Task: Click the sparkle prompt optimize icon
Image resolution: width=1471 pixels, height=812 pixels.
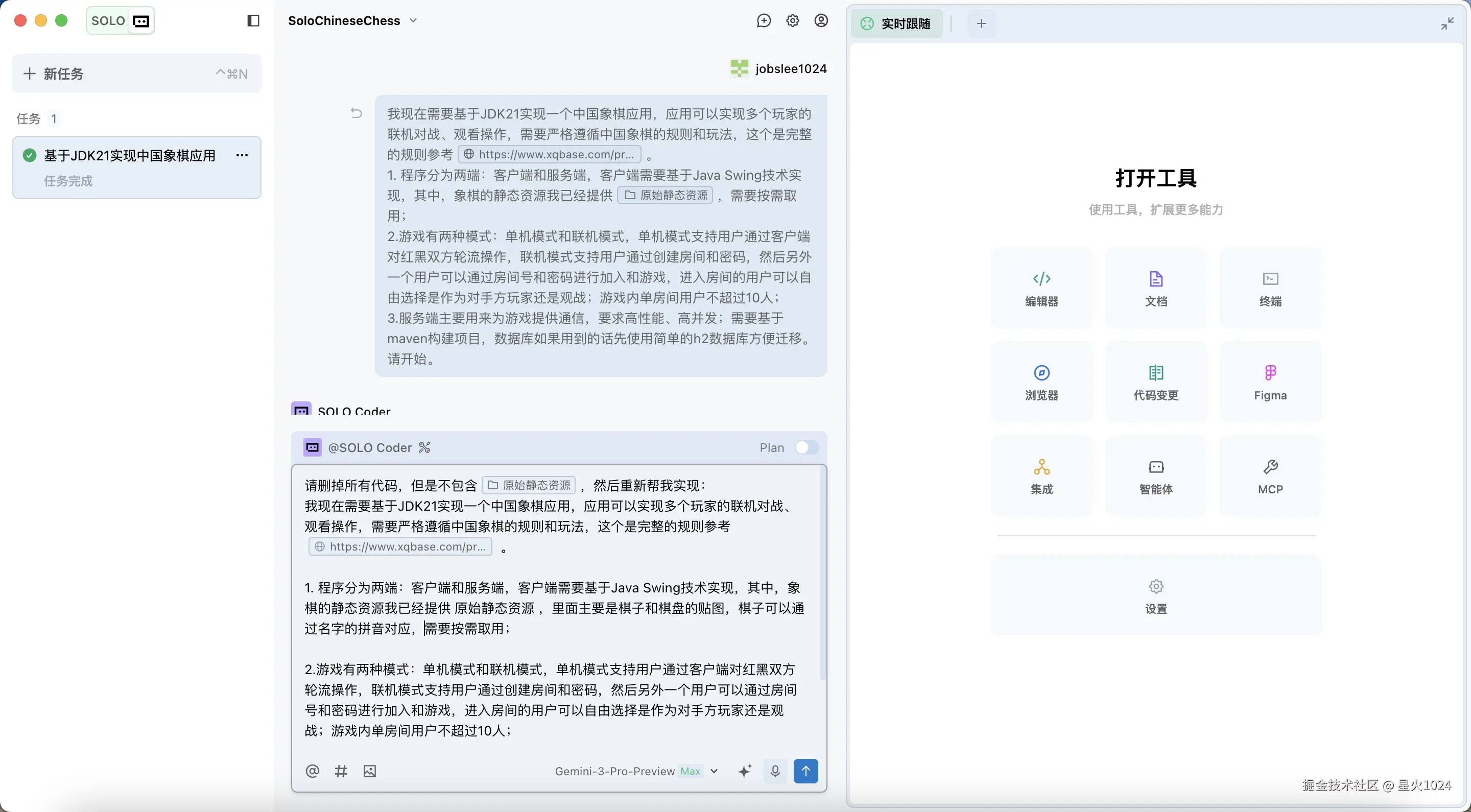Action: pos(745,772)
